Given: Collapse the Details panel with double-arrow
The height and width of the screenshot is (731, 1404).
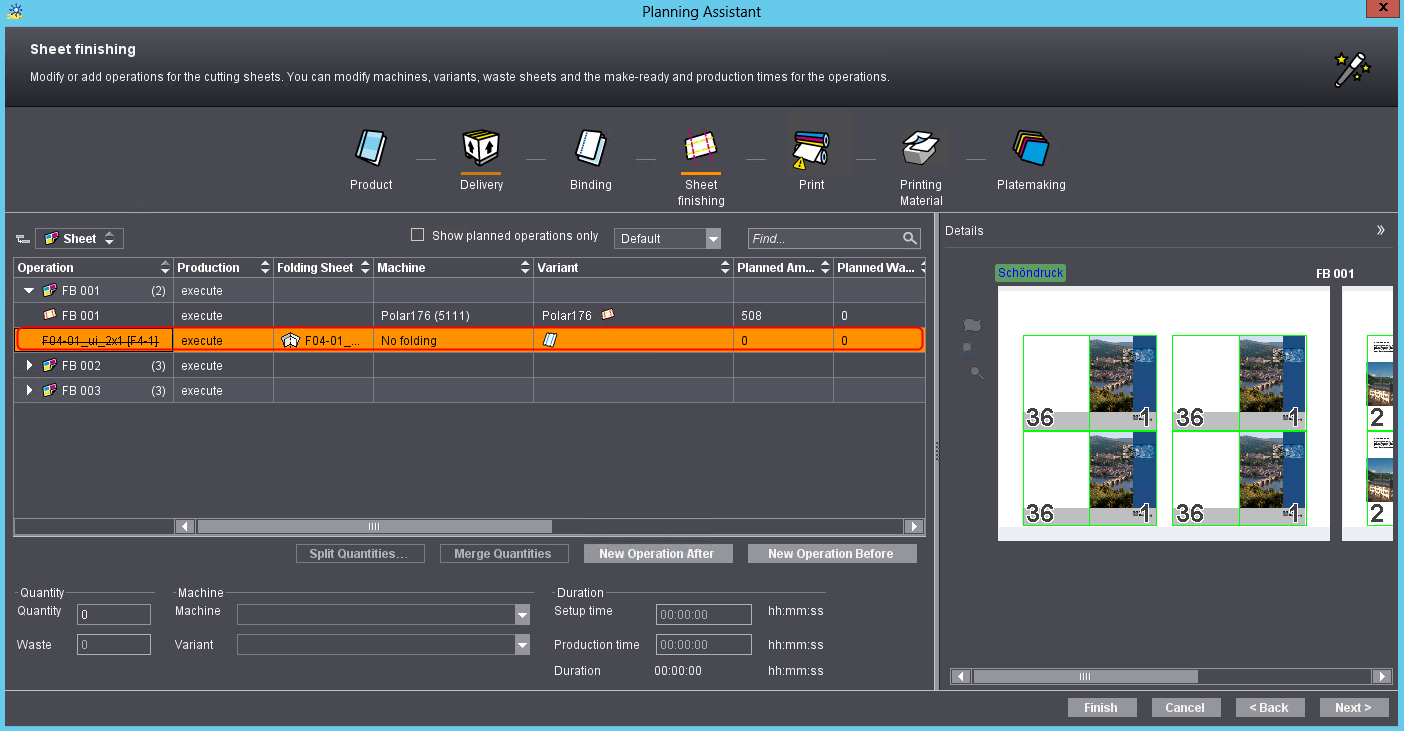Looking at the screenshot, I should tap(1380, 230).
